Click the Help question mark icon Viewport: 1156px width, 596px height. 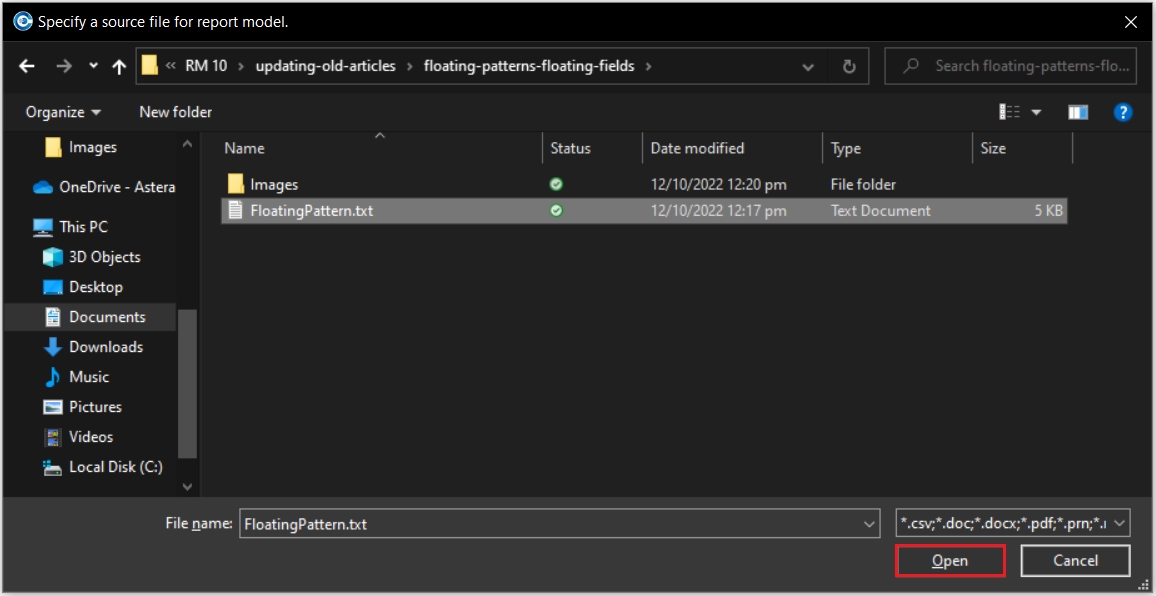click(x=1122, y=112)
